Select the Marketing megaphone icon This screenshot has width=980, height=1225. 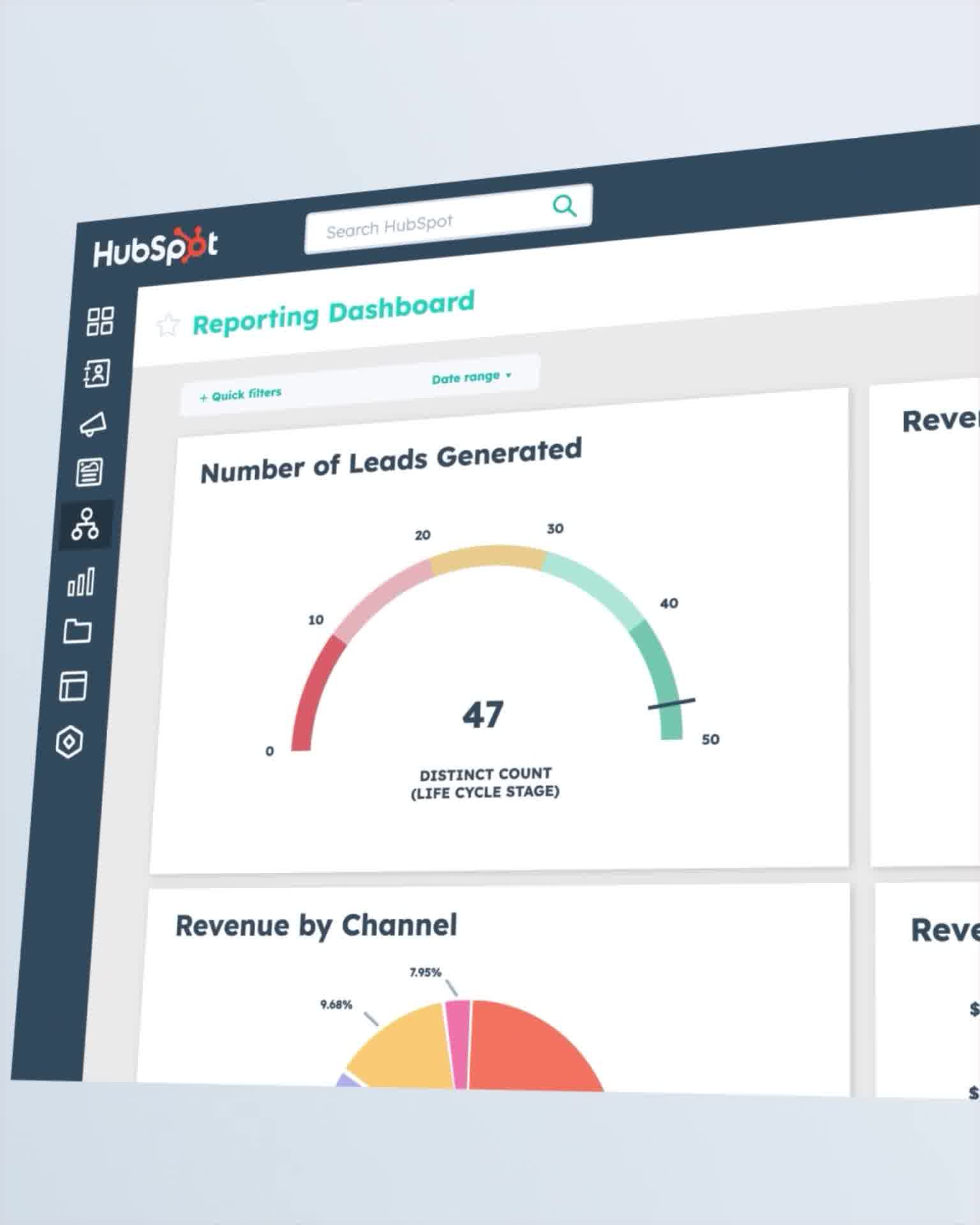tap(93, 424)
